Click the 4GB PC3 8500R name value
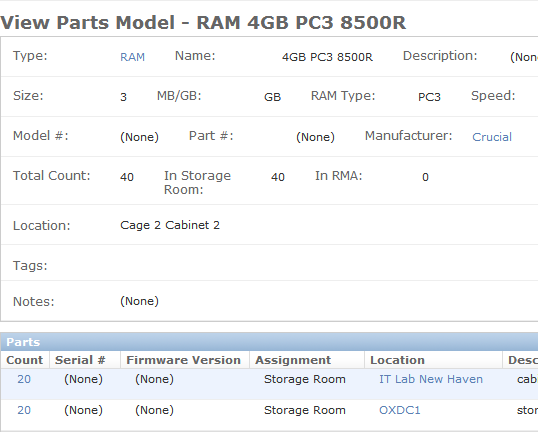The height and width of the screenshot is (432, 538). (x=327, y=57)
